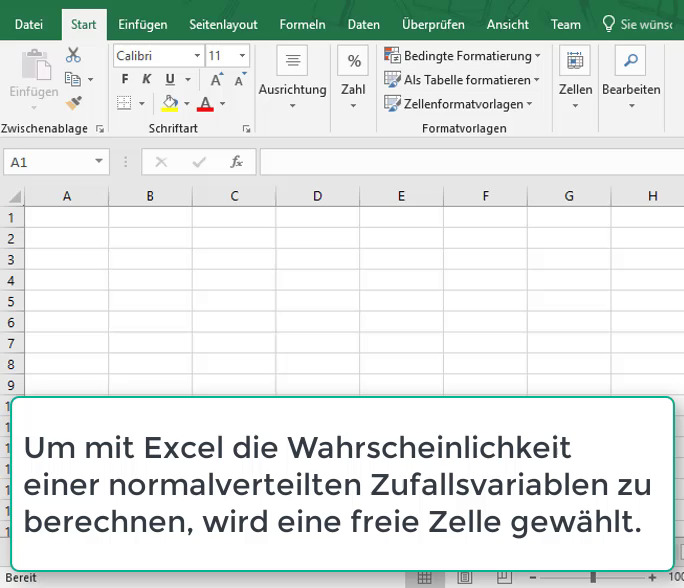
Task: Open Bedingte Formatierung menu
Action: 462,56
